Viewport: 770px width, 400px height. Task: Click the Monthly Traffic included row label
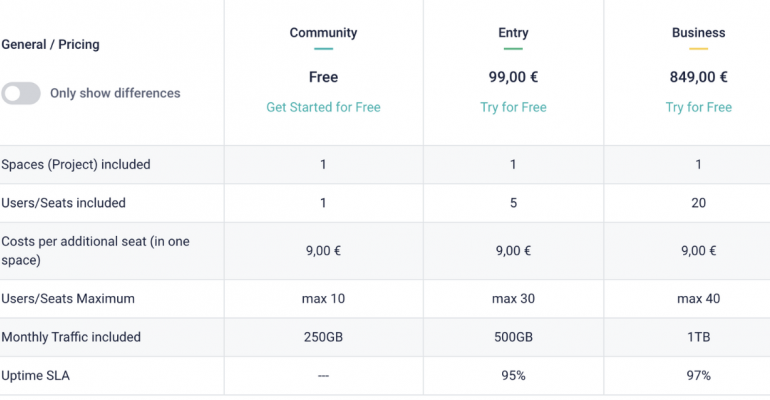click(x=71, y=337)
